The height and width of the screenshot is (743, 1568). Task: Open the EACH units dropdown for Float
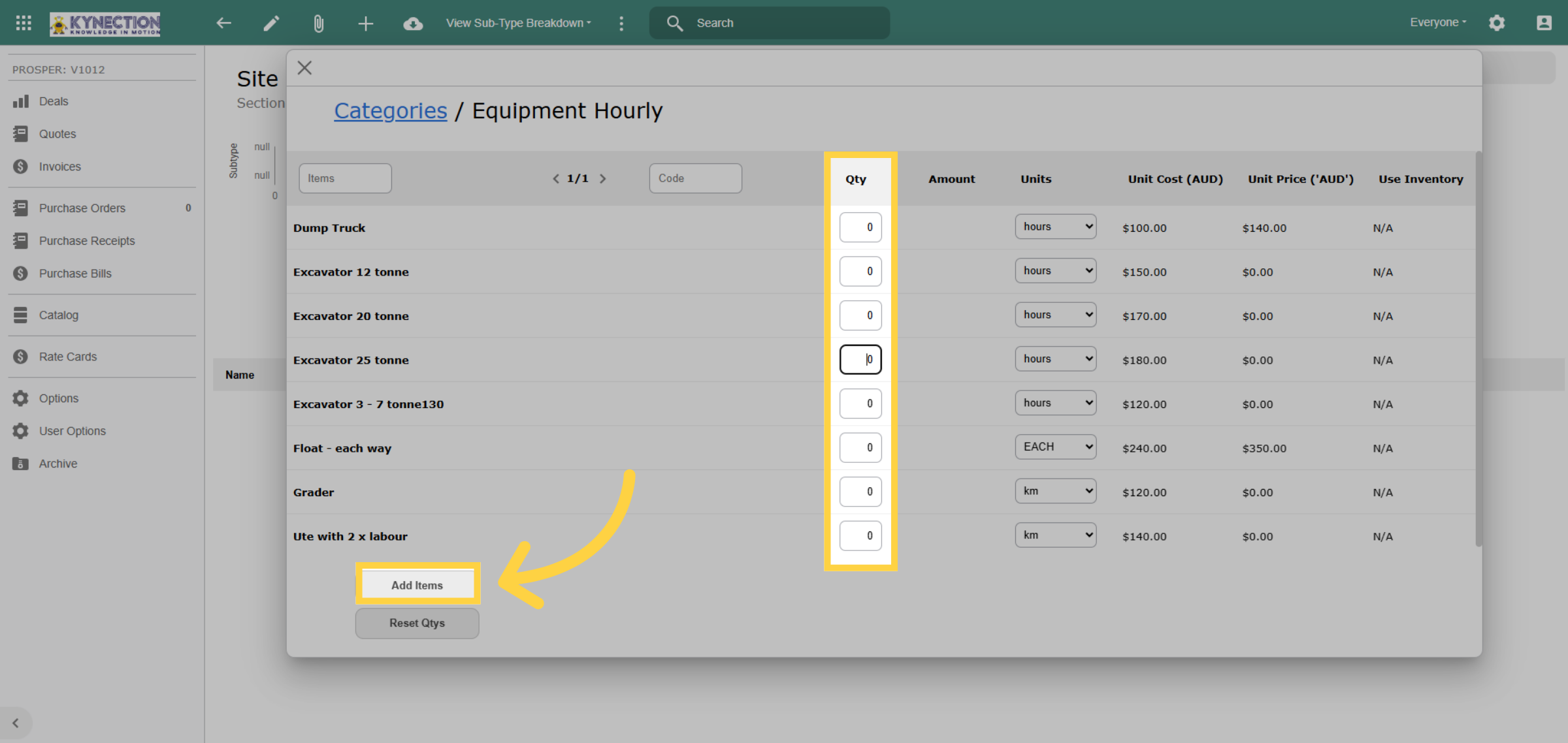[1055, 447]
